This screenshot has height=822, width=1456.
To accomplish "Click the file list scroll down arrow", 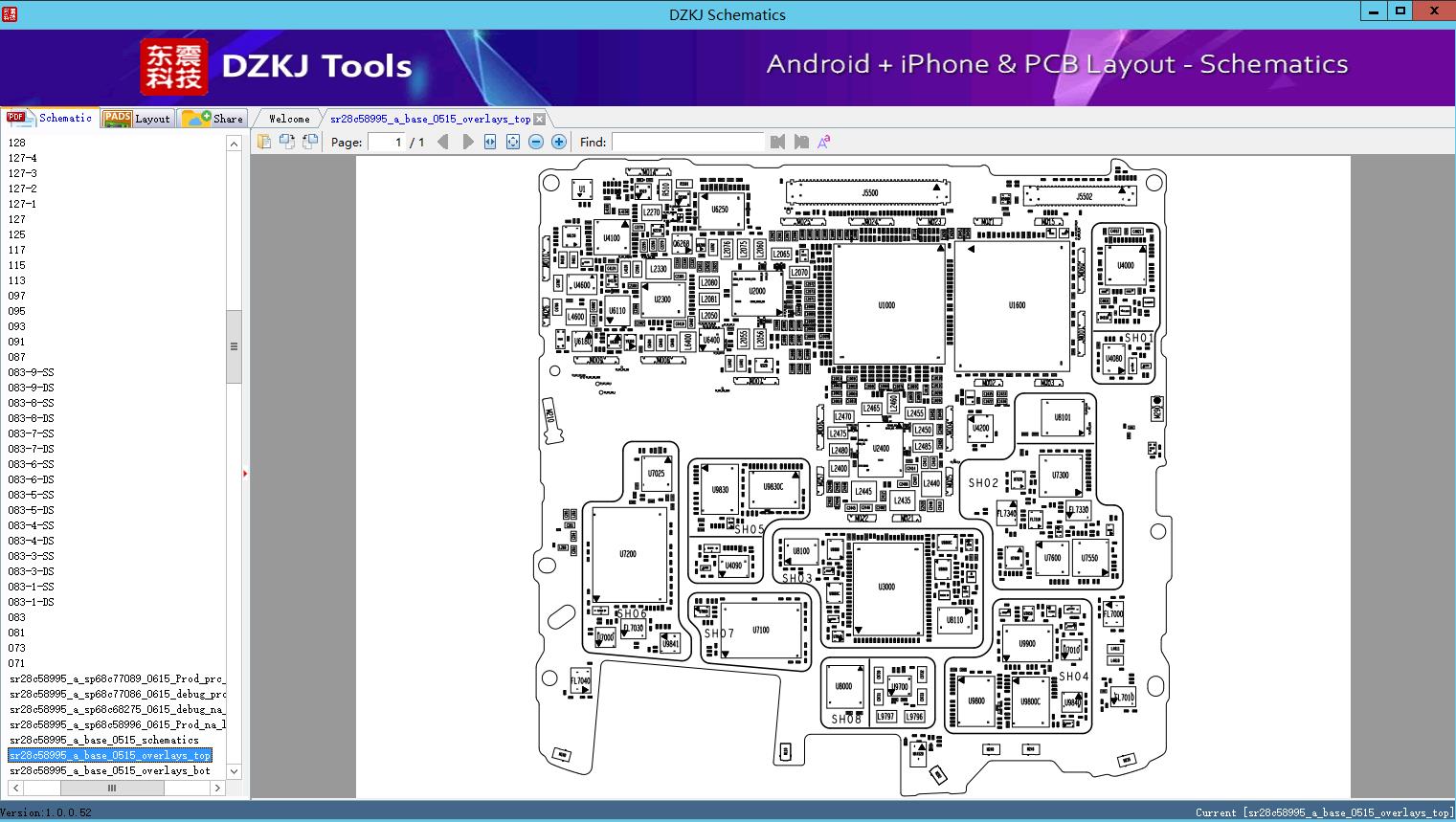I will point(234,770).
